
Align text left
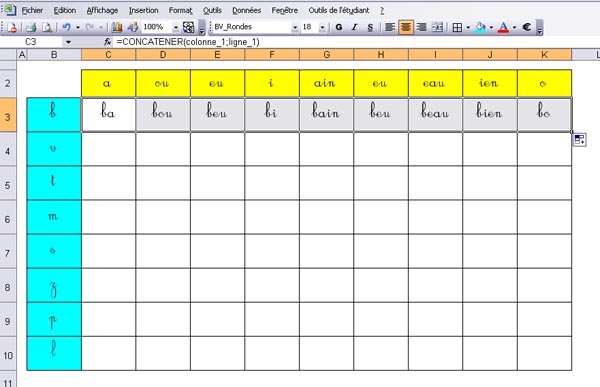(390, 27)
